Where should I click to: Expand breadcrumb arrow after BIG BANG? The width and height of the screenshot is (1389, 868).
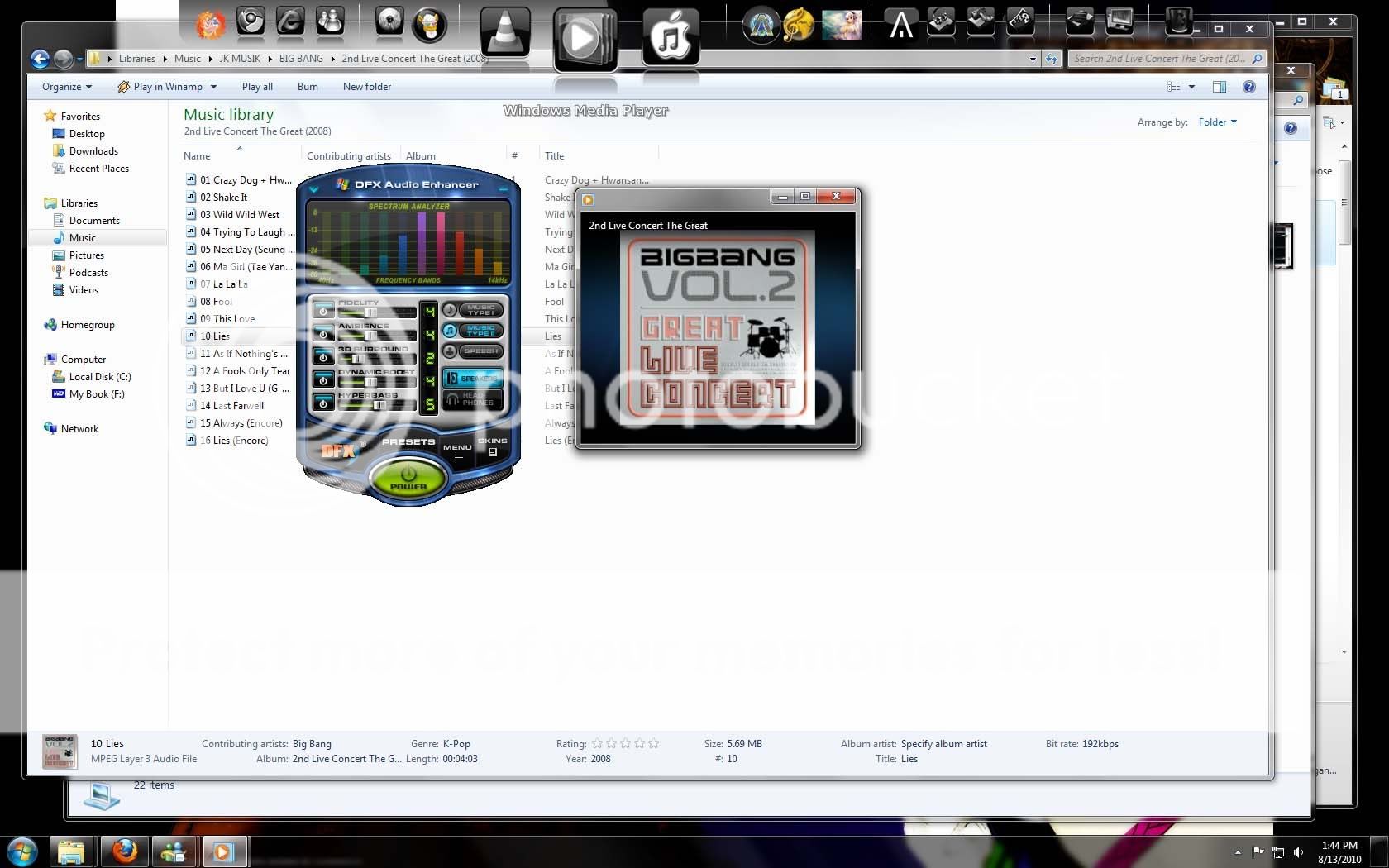(333, 59)
